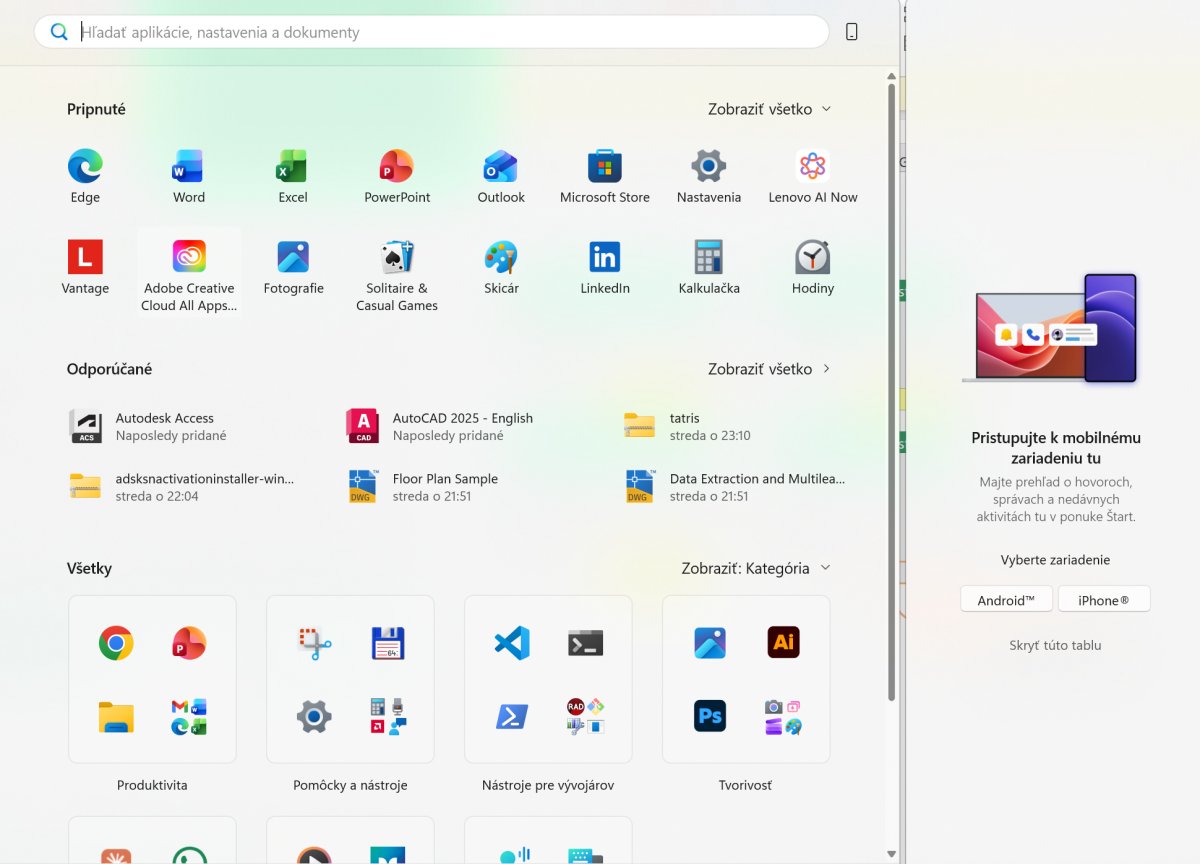The image size is (1200, 864).
Task: Open Visual Studio Code in Nástroje pre vývojárov
Action: tap(512, 643)
